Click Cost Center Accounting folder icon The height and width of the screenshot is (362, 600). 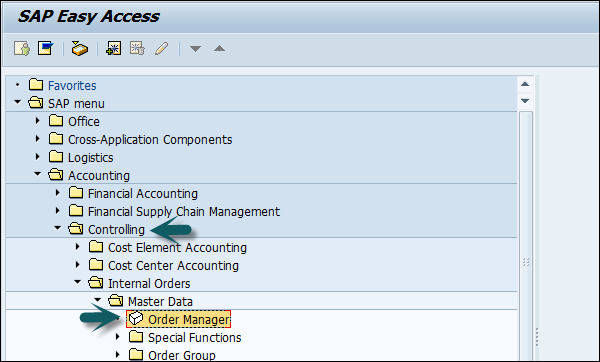click(x=96, y=264)
